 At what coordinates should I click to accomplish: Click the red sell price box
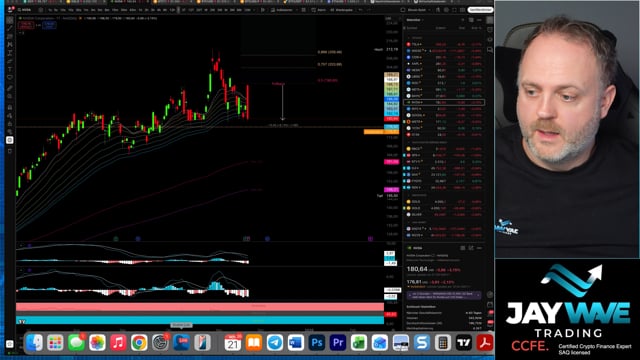coord(26,25)
